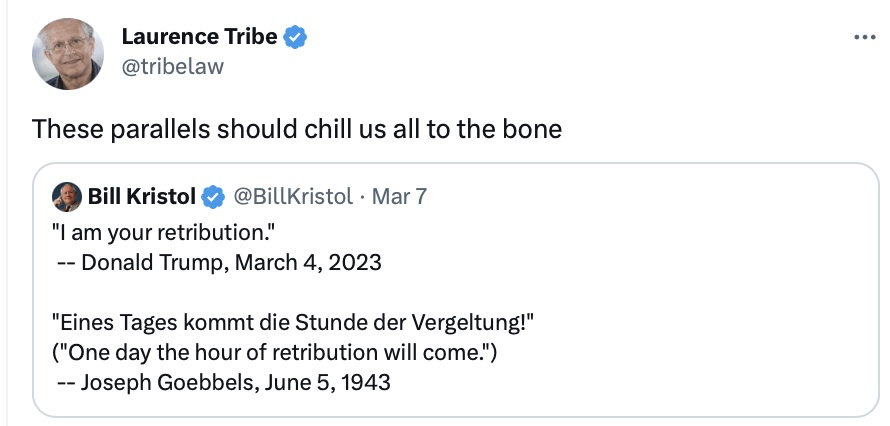Click Bill Kristol's small avatar
Image resolution: width=890 pixels, height=426 pixels.
[67, 196]
